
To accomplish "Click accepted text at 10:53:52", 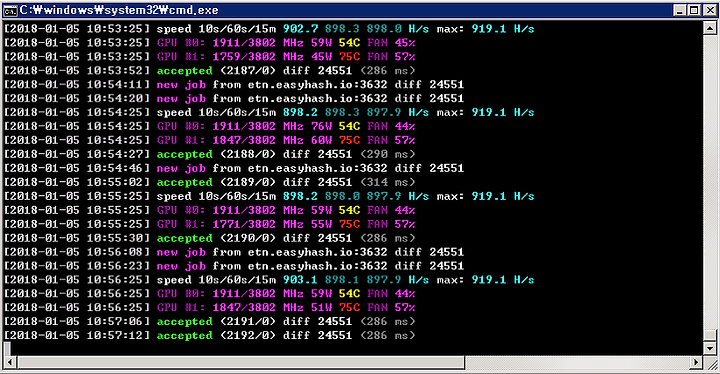I will tap(185, 71).
